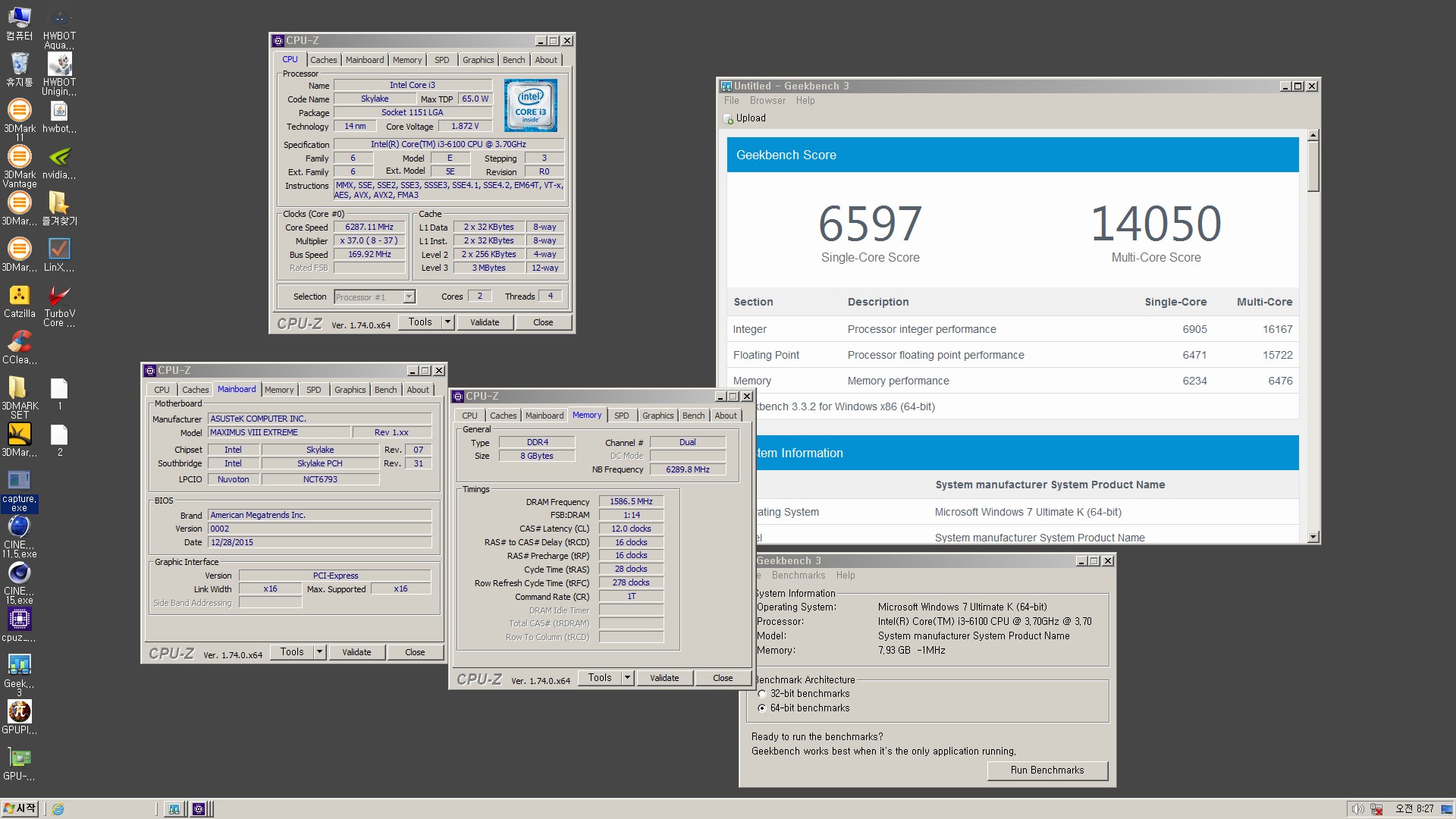
Task: Open Graphics tab in Mainboard CPU-Z window
Action: (350, 390)
